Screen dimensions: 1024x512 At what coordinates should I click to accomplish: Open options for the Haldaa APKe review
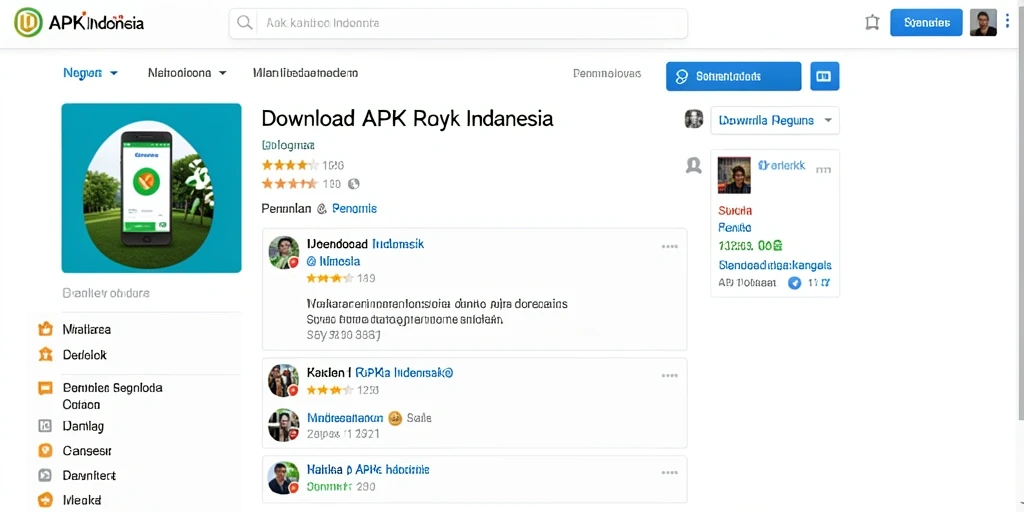click(669, 473)
